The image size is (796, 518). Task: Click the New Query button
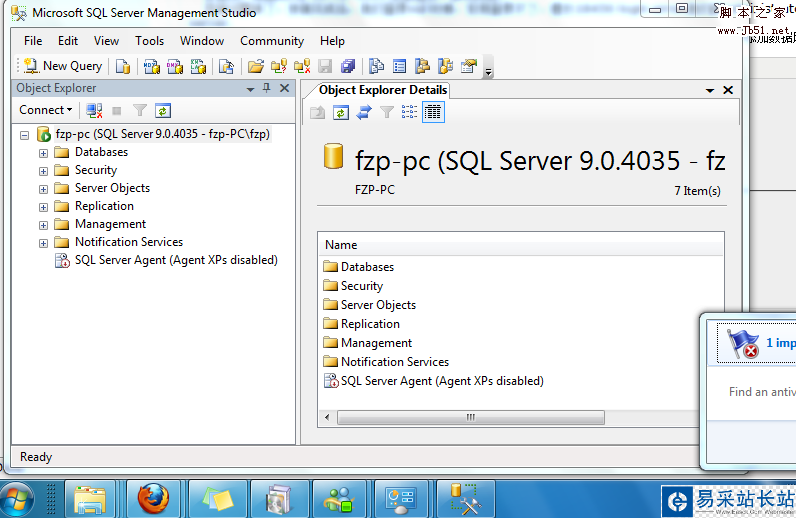[x=63, y=66]
